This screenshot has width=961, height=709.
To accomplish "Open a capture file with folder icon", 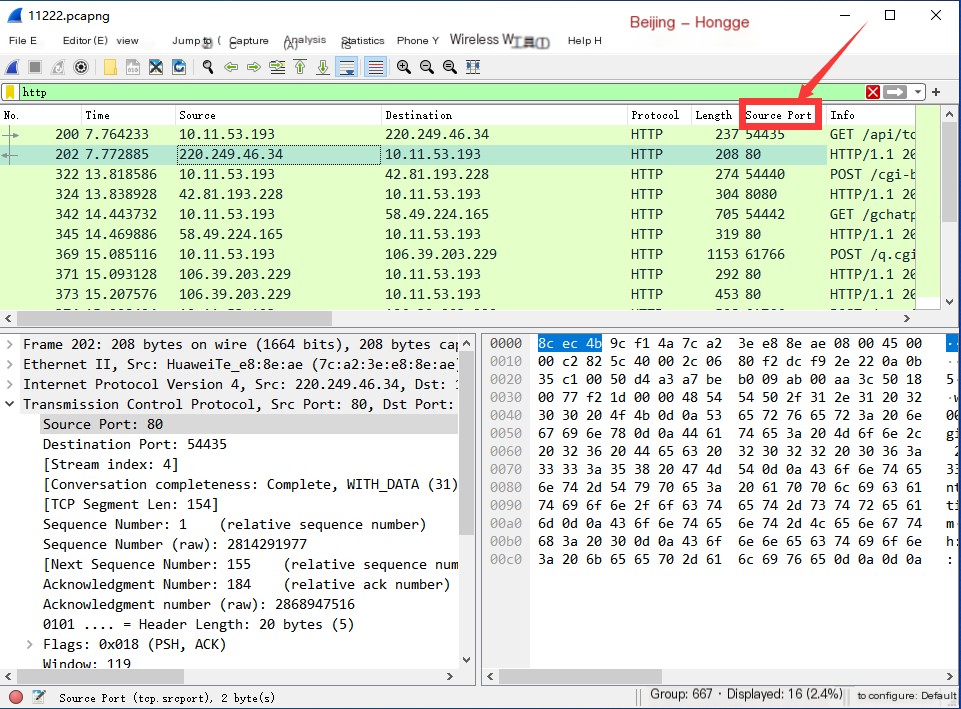I will point(110,67).
